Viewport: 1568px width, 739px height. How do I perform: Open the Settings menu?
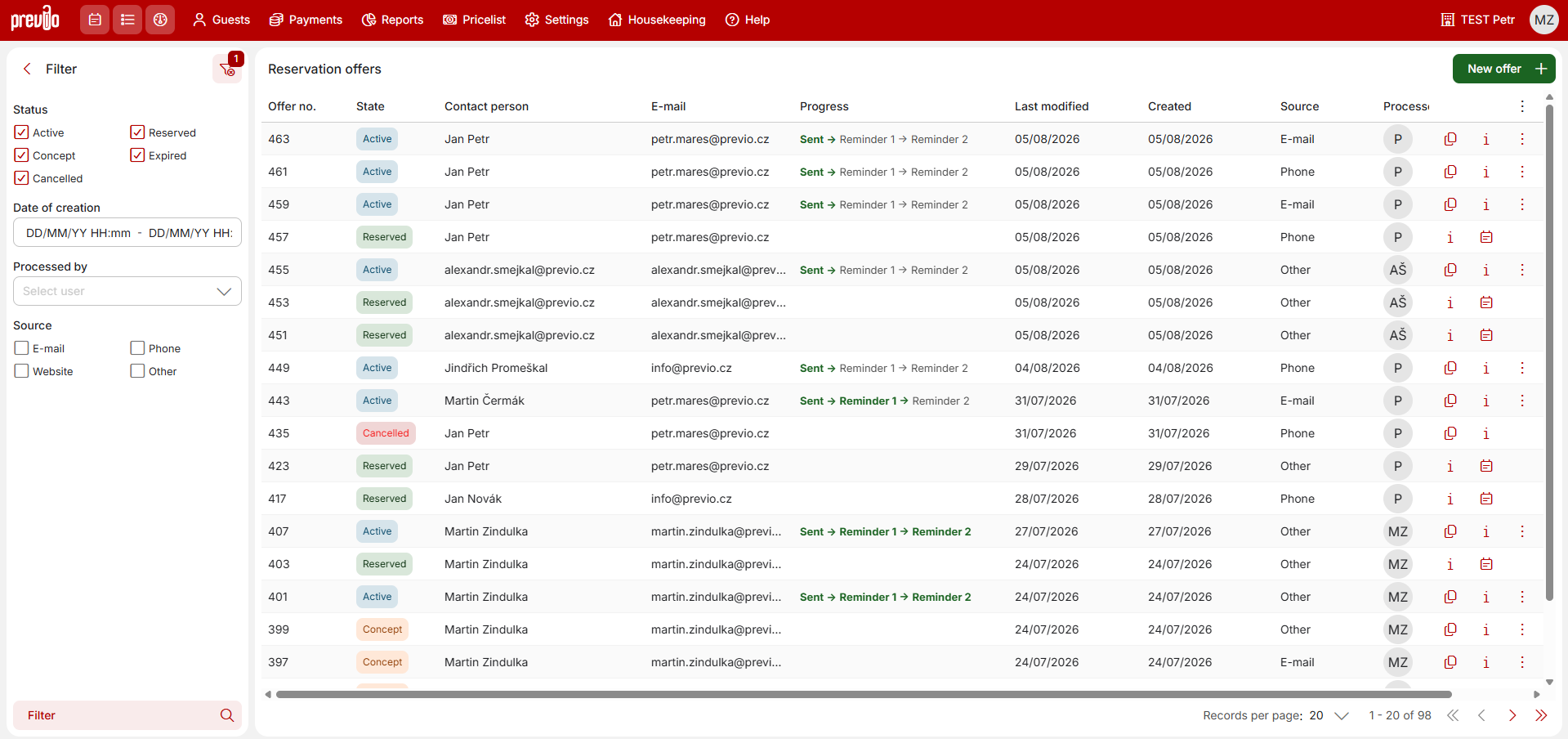pos(556,20)
